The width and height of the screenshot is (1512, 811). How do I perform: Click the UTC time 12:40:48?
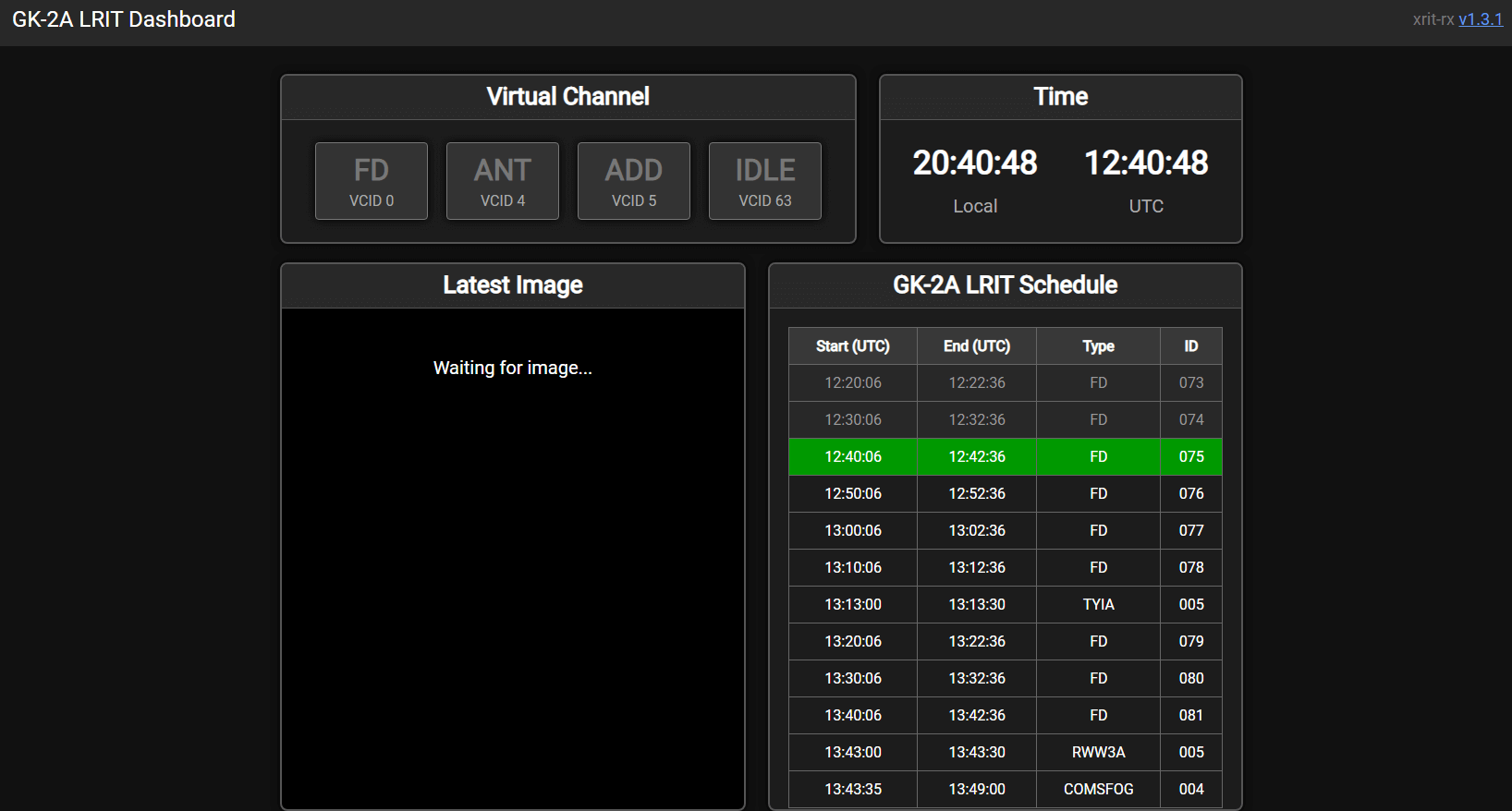1146,163
